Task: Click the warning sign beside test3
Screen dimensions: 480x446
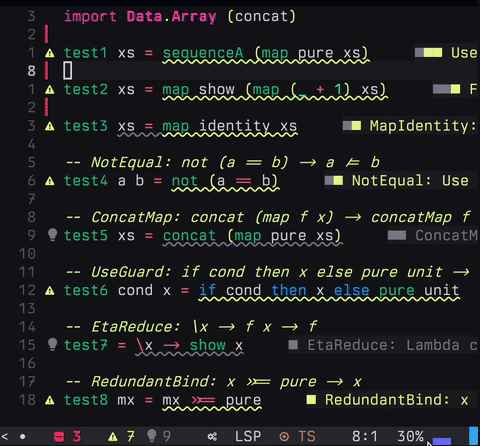Action: (x=50, y=126)
